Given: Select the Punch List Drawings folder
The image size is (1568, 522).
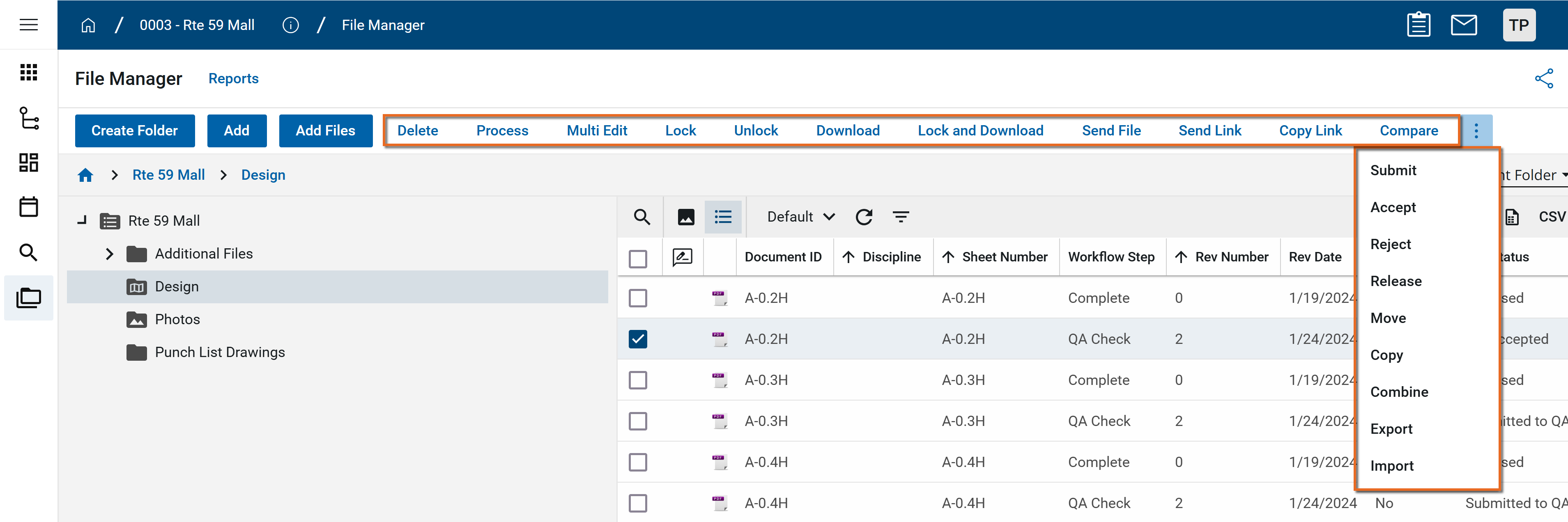Looking at the screenshot, I should coord(219,352).
